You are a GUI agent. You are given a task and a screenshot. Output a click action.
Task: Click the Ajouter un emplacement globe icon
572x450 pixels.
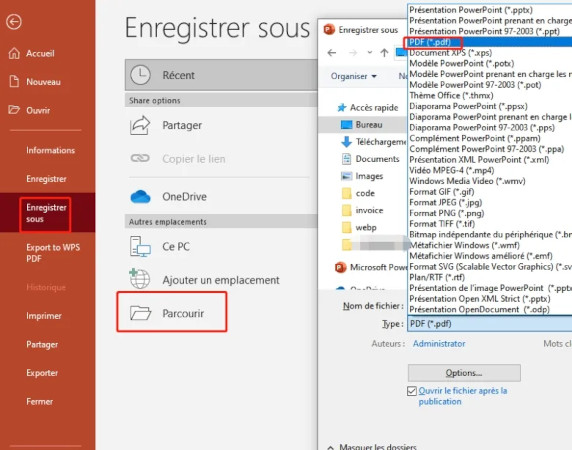coord(140,279)
